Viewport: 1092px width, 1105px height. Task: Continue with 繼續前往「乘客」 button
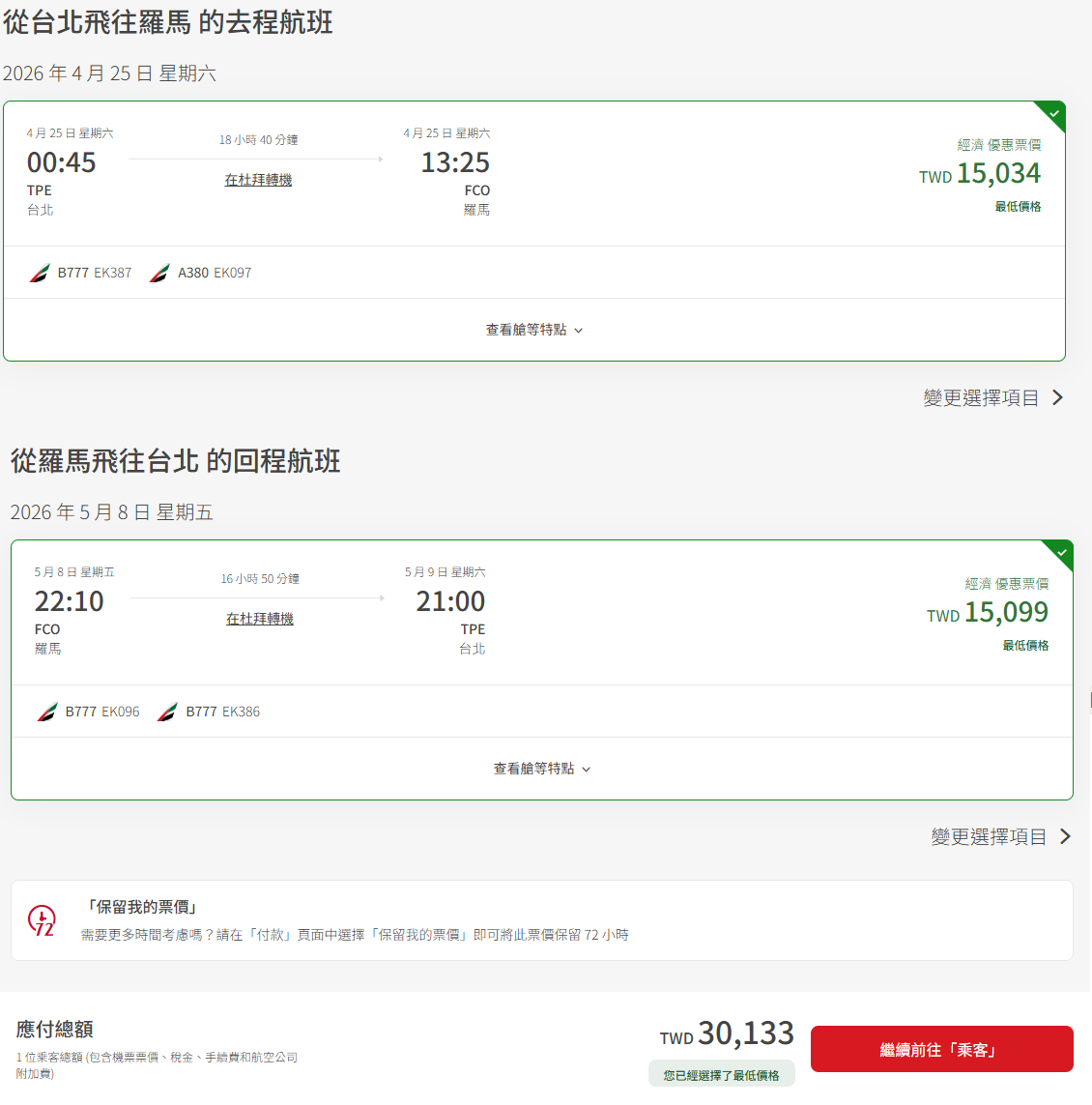tap(941, 1049)
